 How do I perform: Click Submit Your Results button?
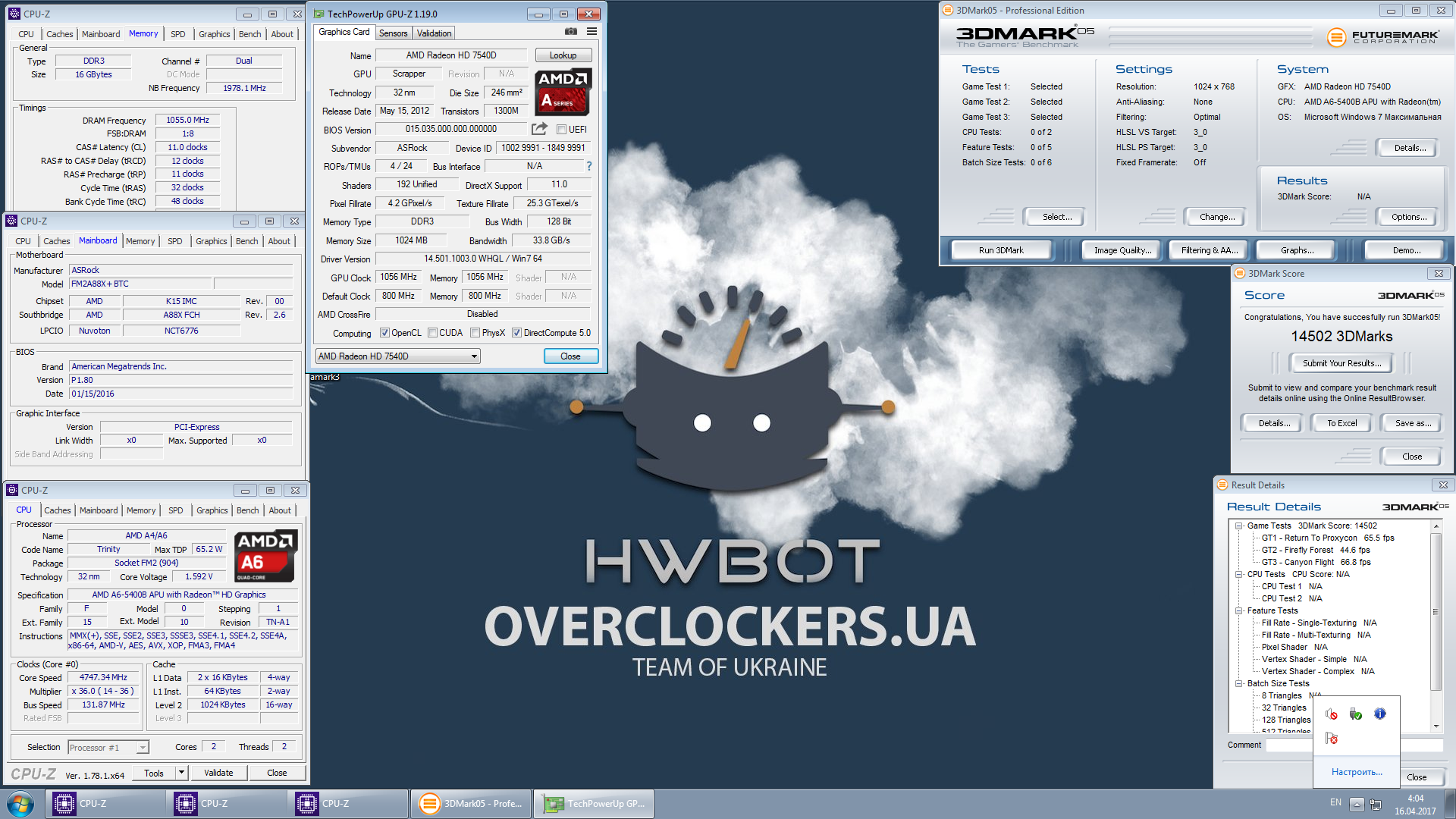coord(1341,363)
